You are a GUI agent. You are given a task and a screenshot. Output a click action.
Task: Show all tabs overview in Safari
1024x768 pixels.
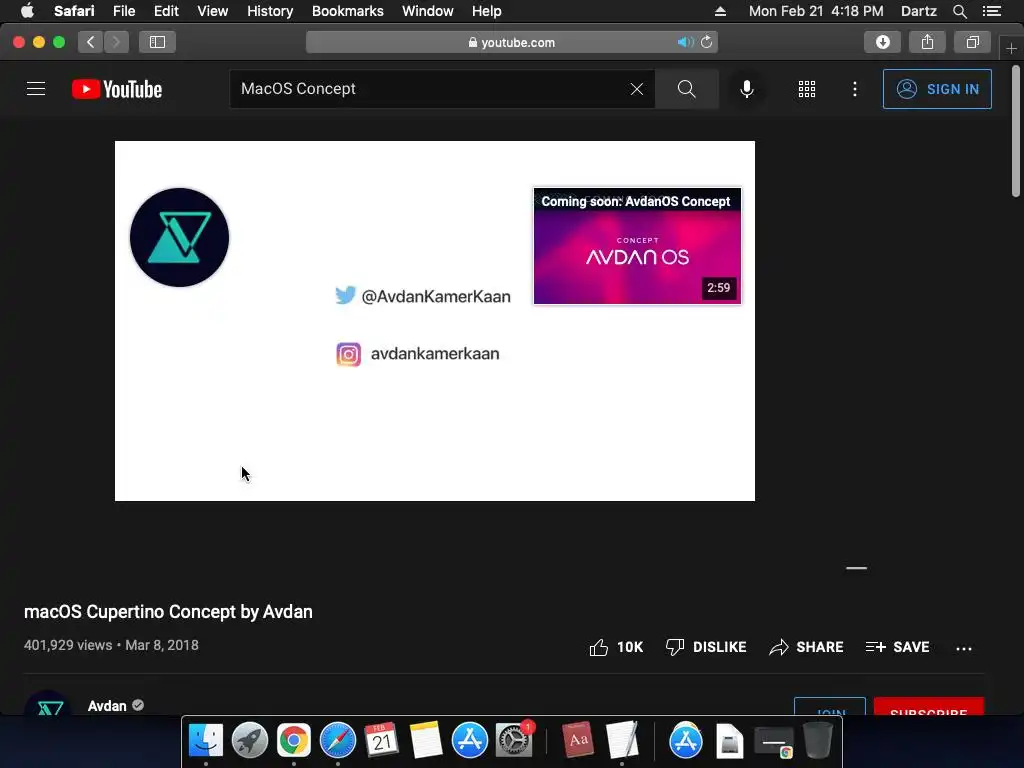click(x=972, y=42)
